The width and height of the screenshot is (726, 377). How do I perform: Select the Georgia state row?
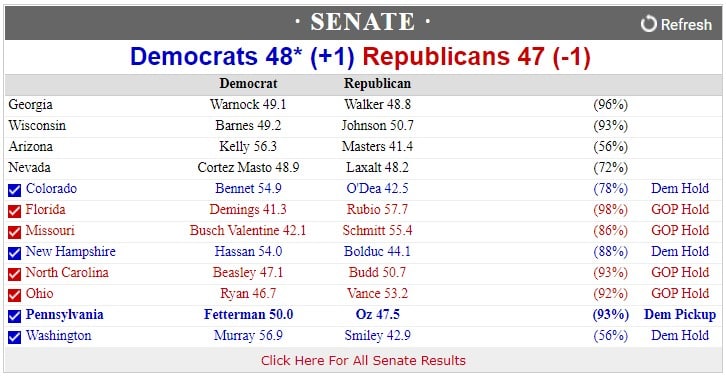tap(363, 105)
